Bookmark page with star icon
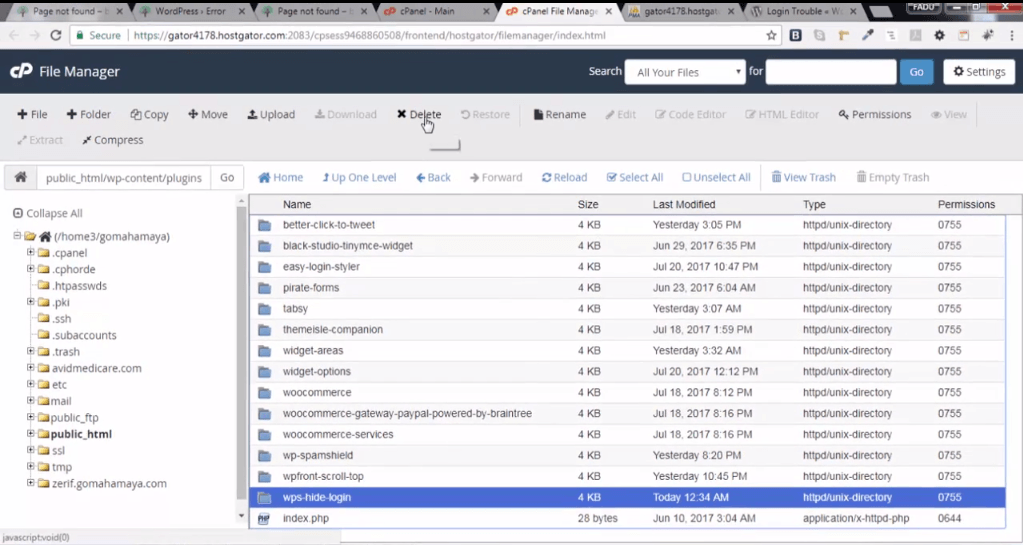 pos(771,35)
